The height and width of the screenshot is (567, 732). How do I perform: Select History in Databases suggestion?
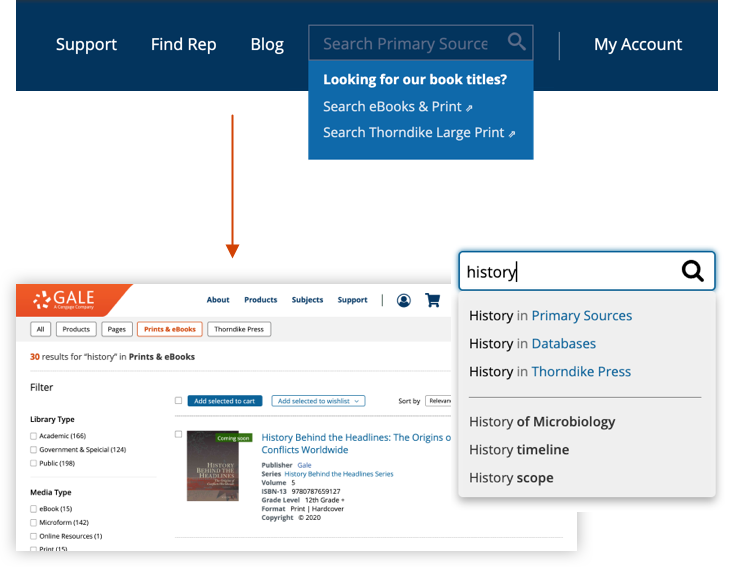click(532, 344)
